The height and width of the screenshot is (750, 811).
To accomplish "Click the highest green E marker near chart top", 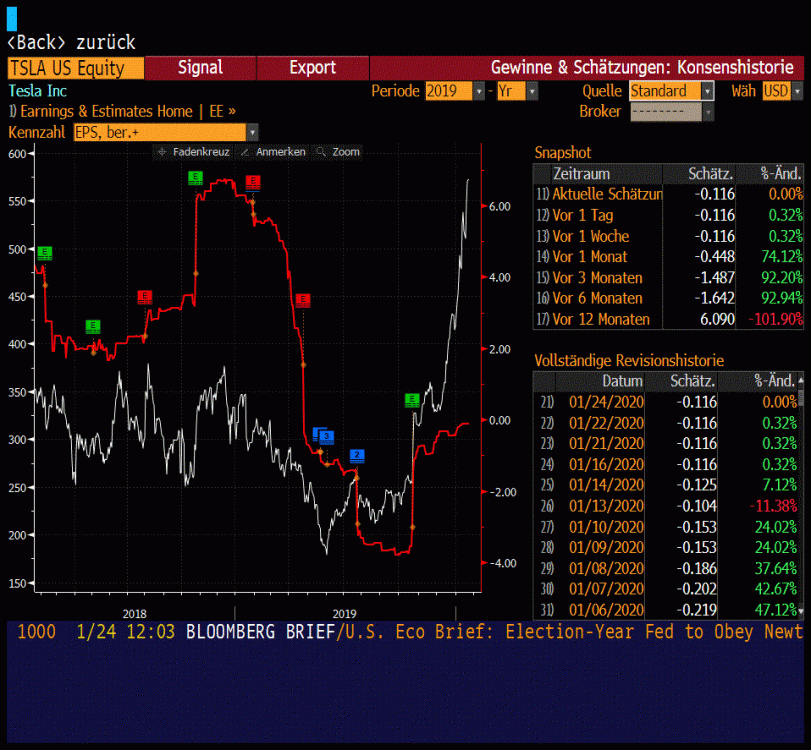I will pyautogui.click(x=195, y=178).
